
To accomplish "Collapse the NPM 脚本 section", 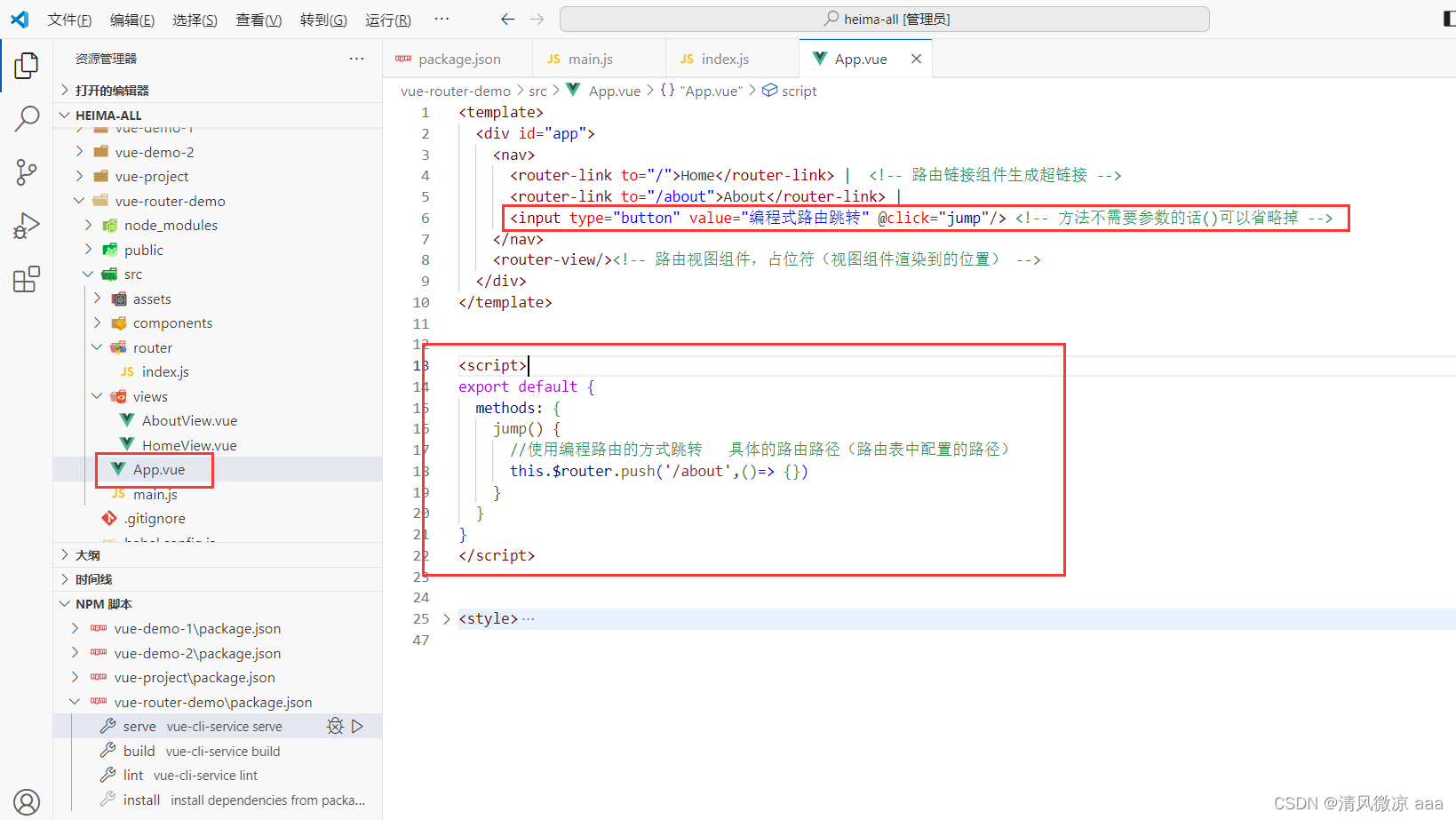I will coord(218,604).
